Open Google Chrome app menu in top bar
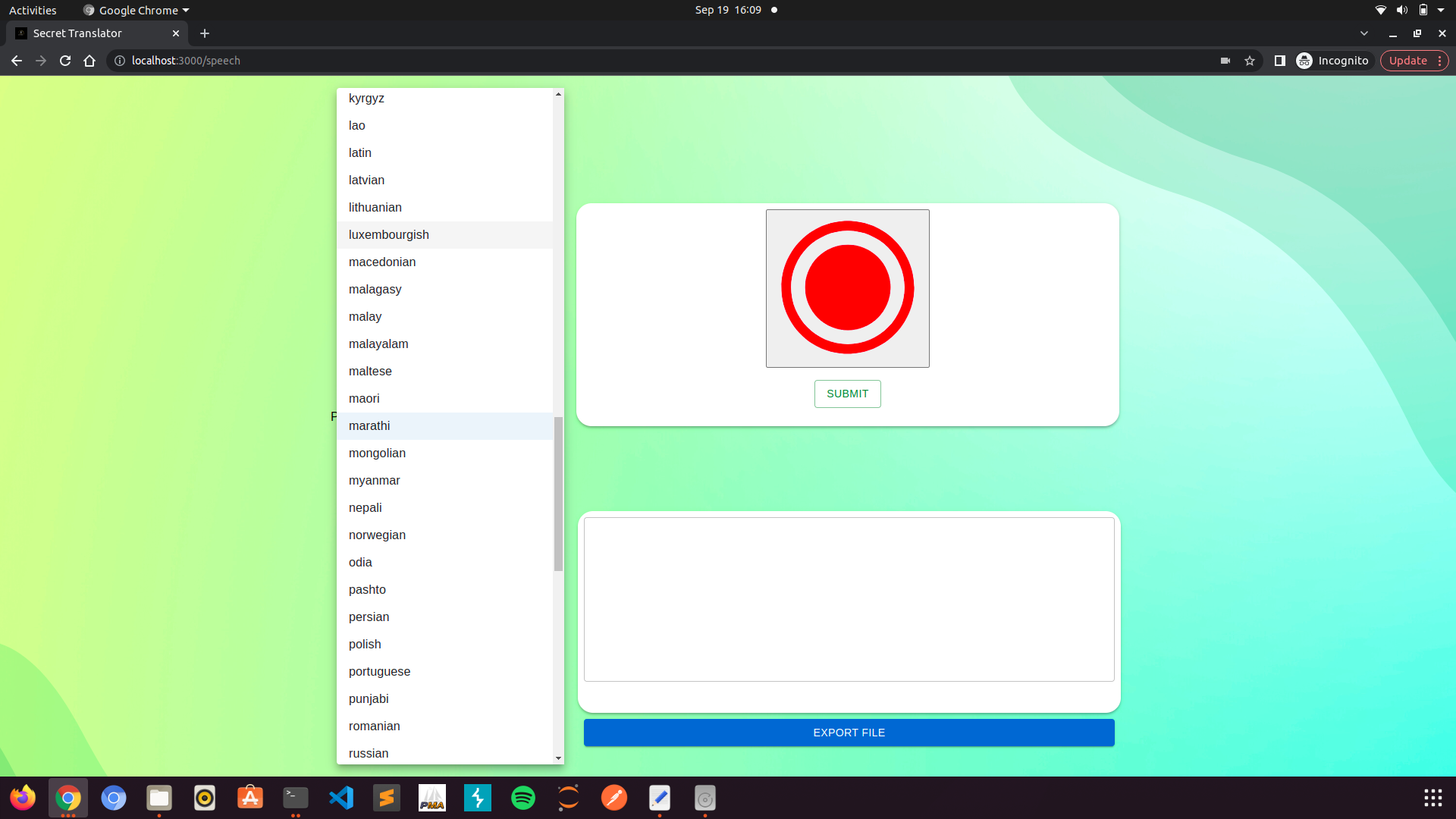Viewport: 1456px width, 819px height. 136,10
